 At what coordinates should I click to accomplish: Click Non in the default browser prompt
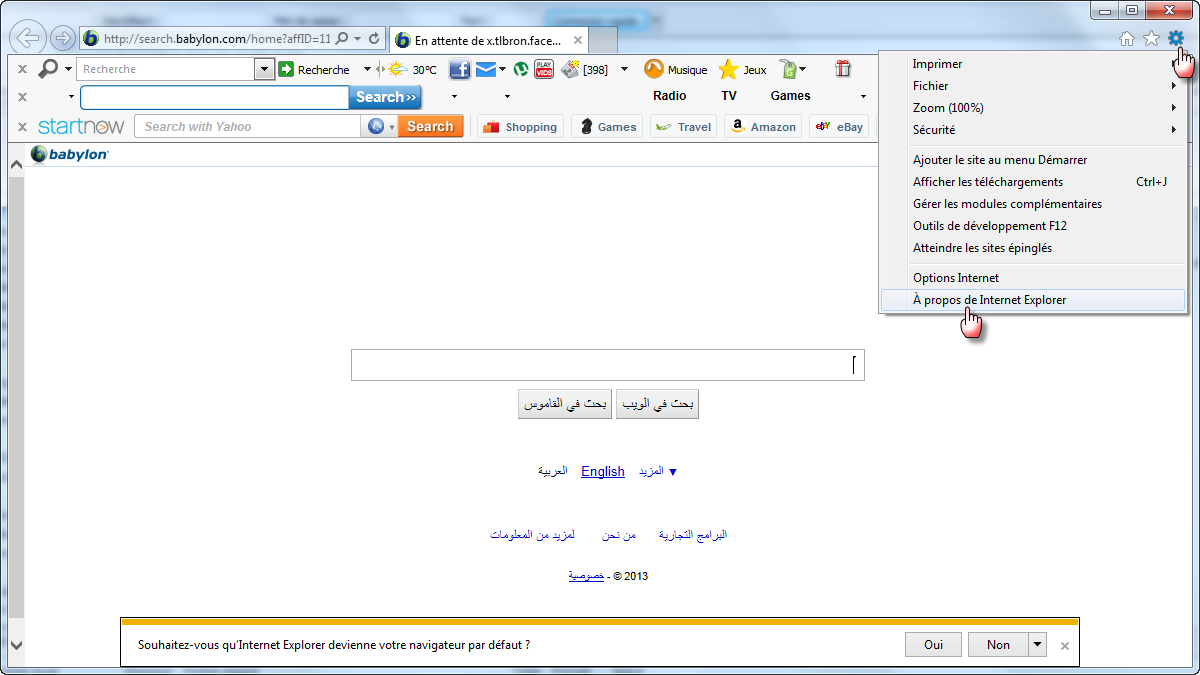click(x=999, y=645)
